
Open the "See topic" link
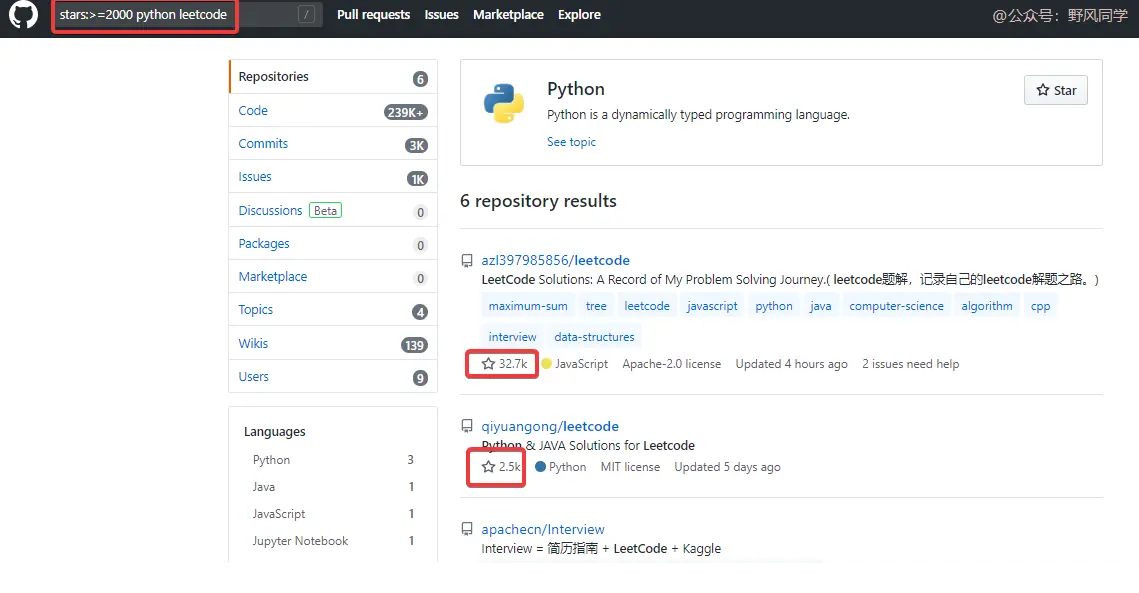(x=571, y=142)
